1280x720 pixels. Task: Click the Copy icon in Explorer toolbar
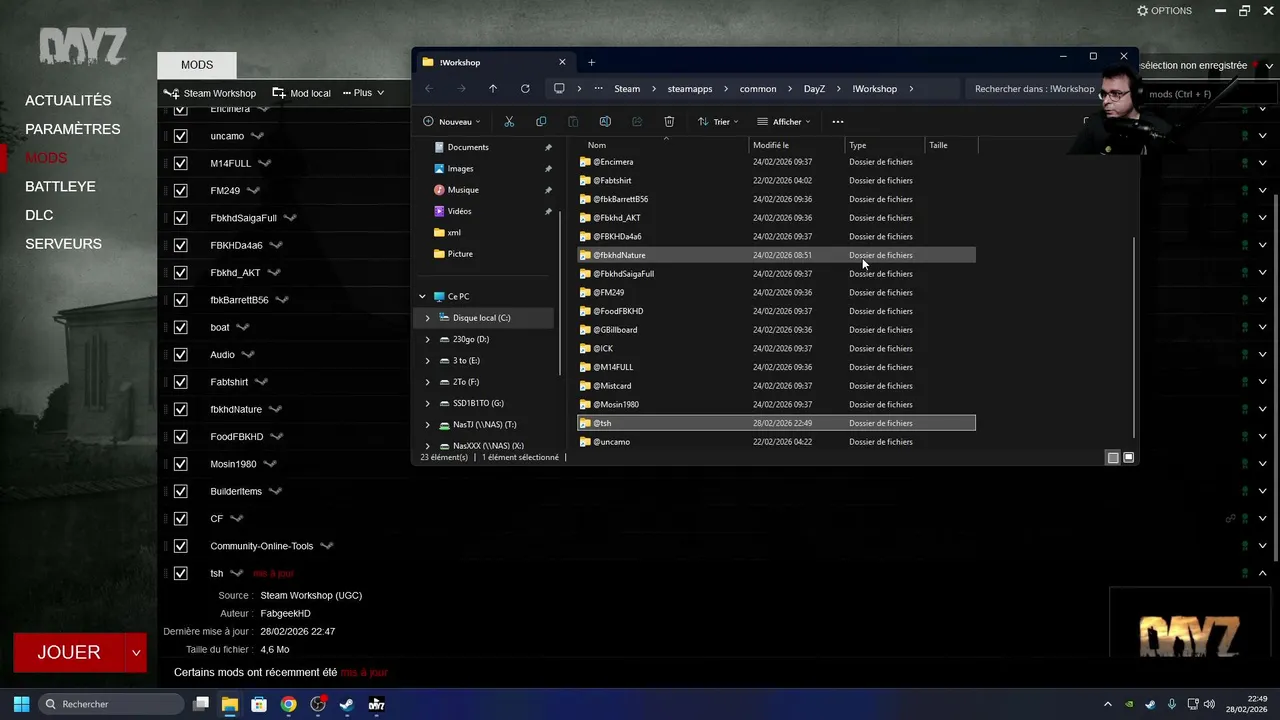point(541,122)
